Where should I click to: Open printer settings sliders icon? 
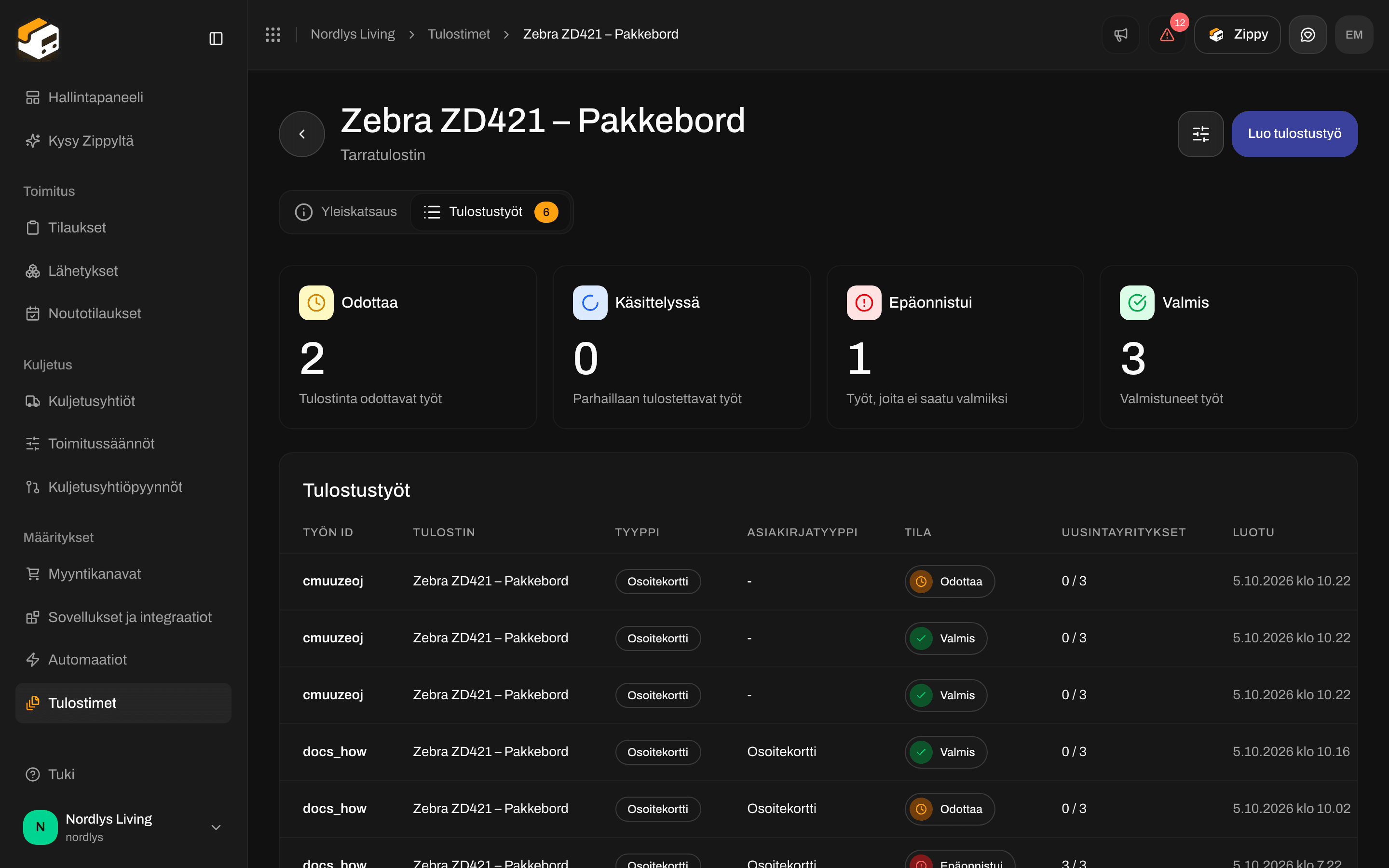coord(1201,134)
